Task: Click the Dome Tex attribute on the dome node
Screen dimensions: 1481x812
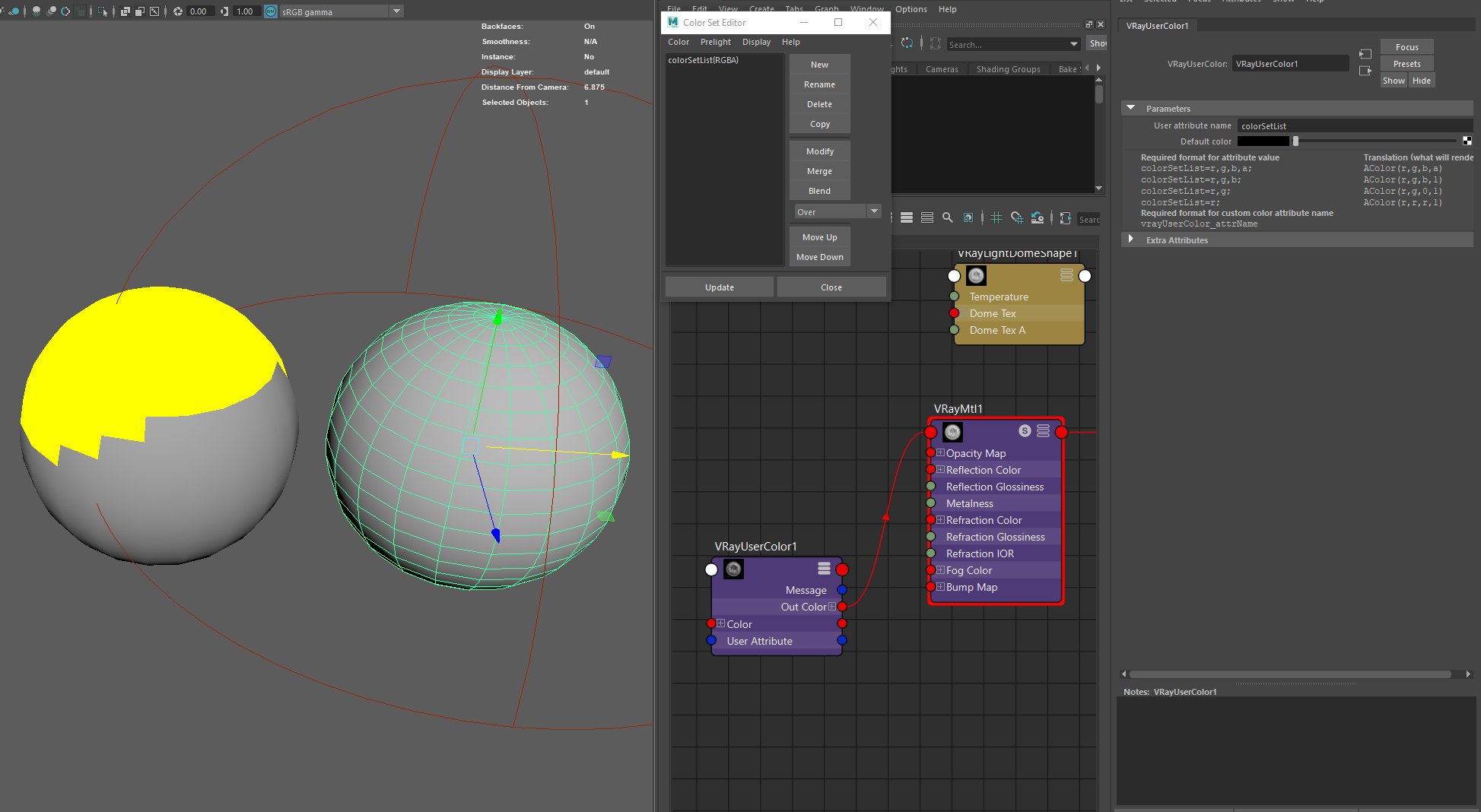Action: click(x=992, y=313)
